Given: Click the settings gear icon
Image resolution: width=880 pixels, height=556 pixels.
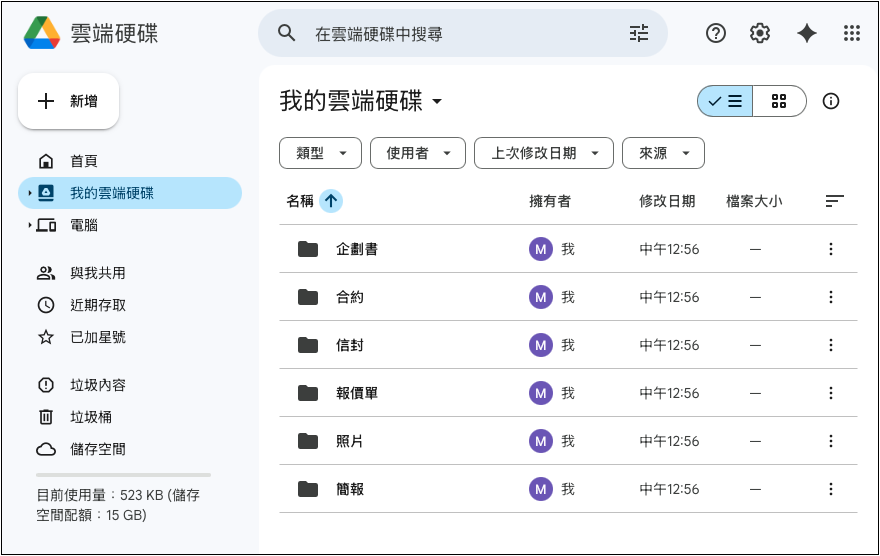Looking at the screenshot, I should (x=760, y=33).
